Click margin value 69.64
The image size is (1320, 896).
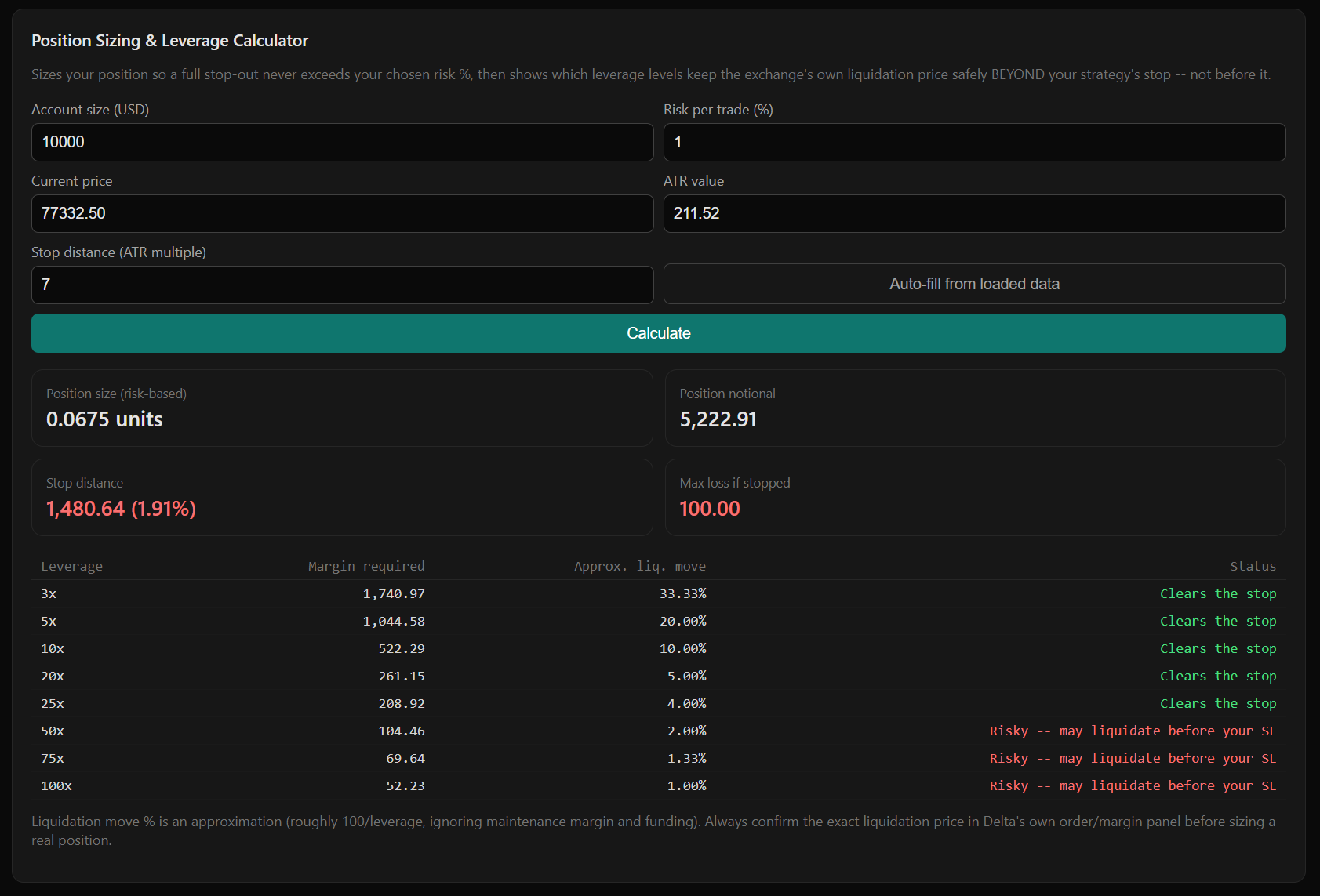pyautogui.click(x=405, y=758)
